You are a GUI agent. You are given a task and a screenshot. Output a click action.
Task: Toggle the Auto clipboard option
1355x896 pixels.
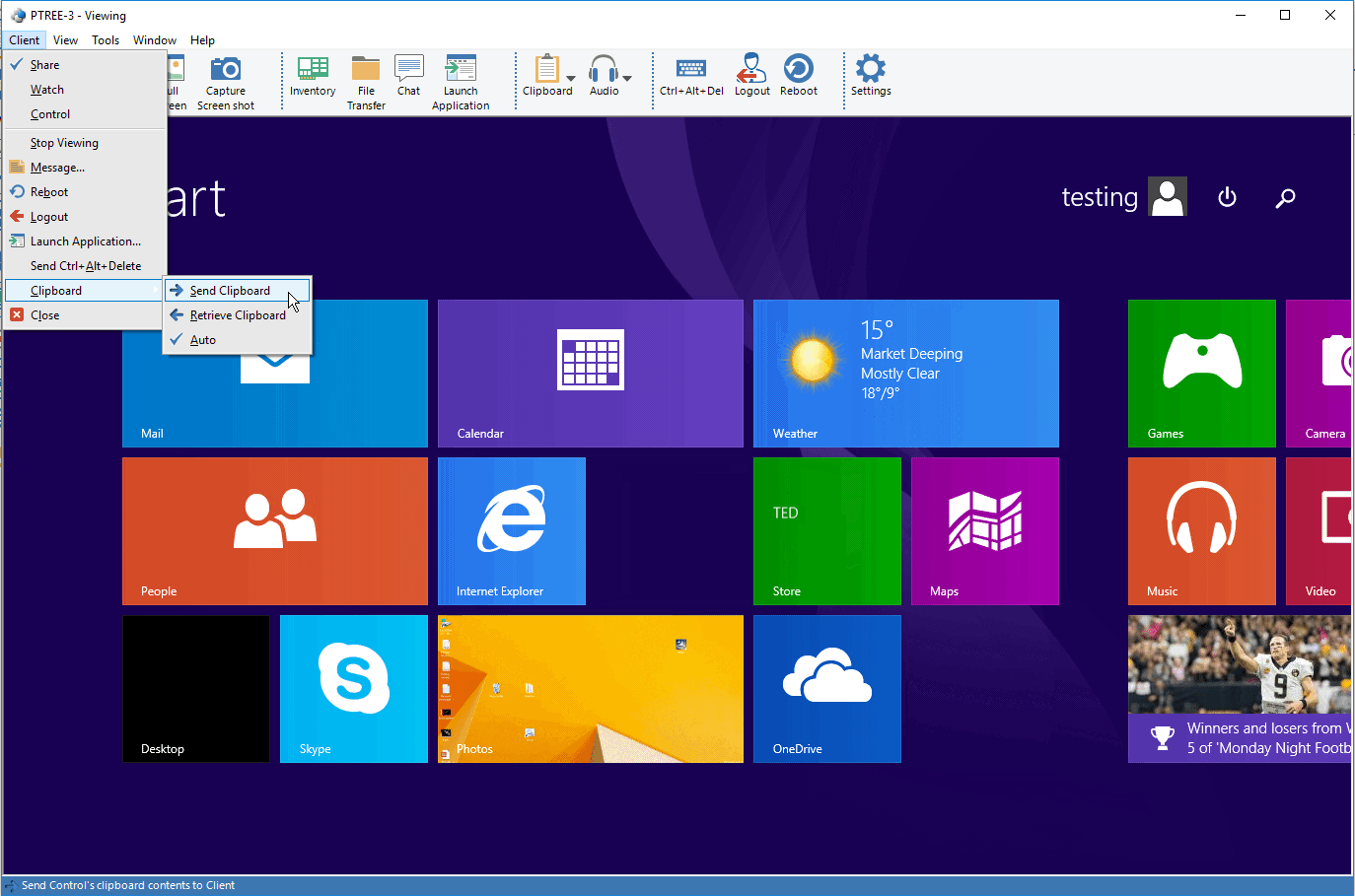(203, 340)
